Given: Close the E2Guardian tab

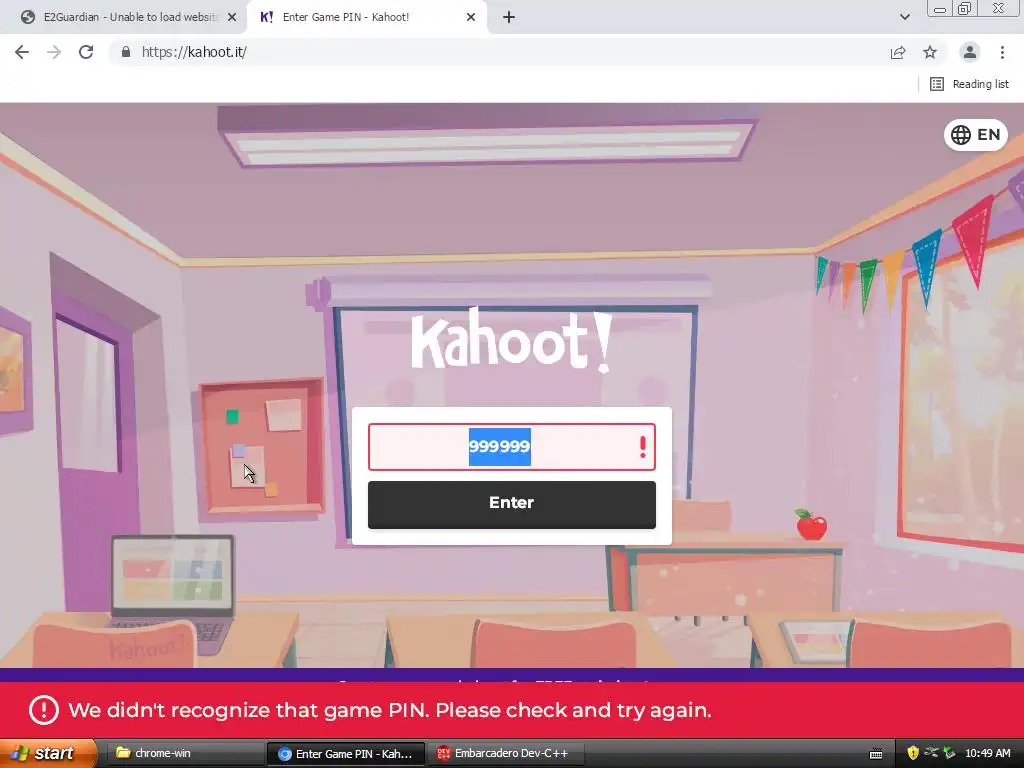Looking at the screenshot, I should [x=232, y=17].
